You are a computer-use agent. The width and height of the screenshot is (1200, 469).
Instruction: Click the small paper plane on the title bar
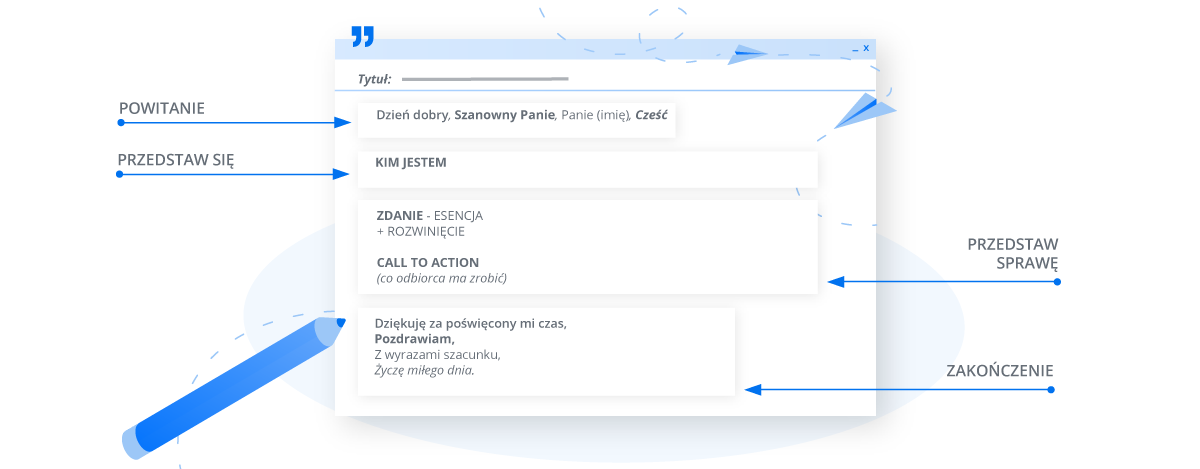[746, 54]
